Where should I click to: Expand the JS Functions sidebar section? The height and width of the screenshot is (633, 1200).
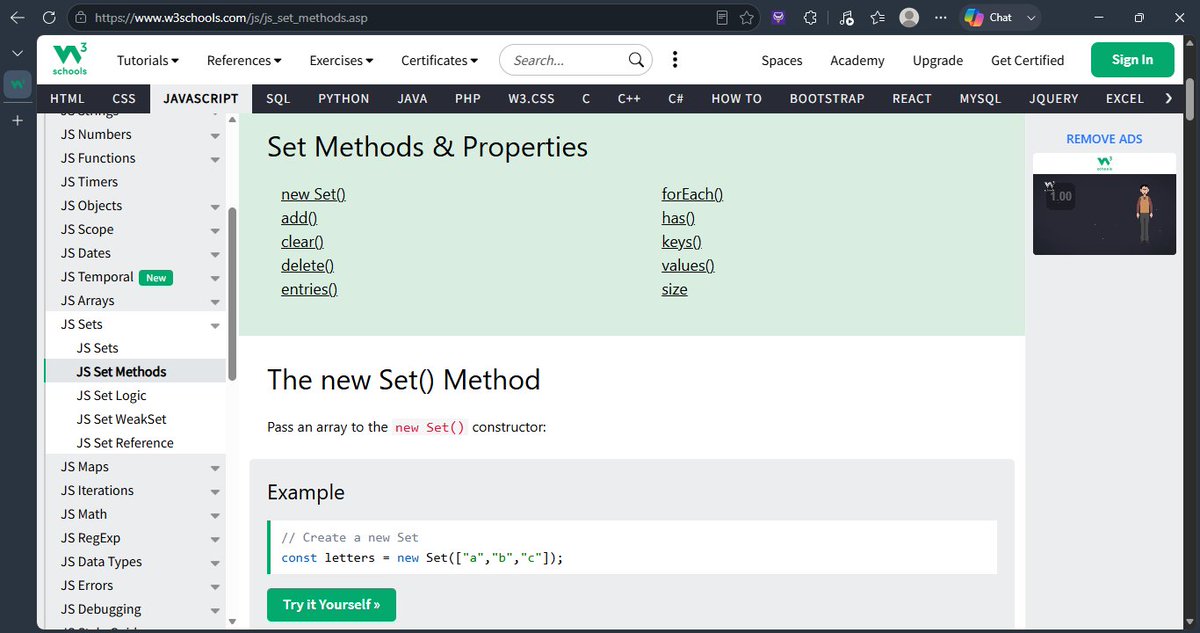point(215,159)
